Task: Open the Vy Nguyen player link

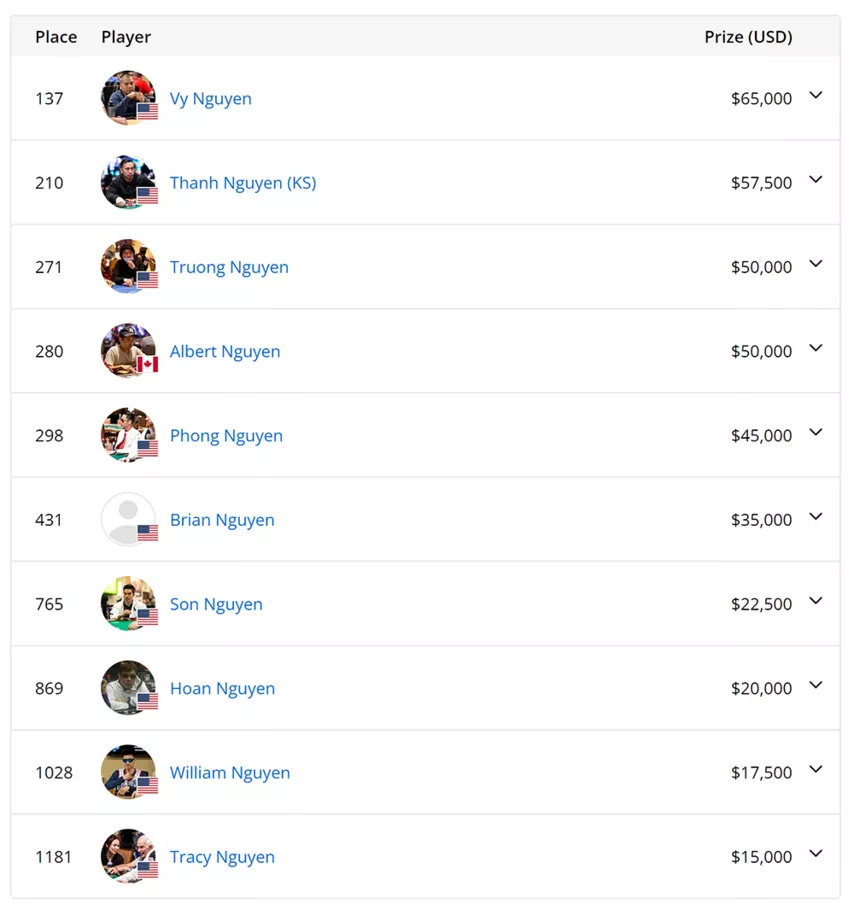Action: coord(211,99)
